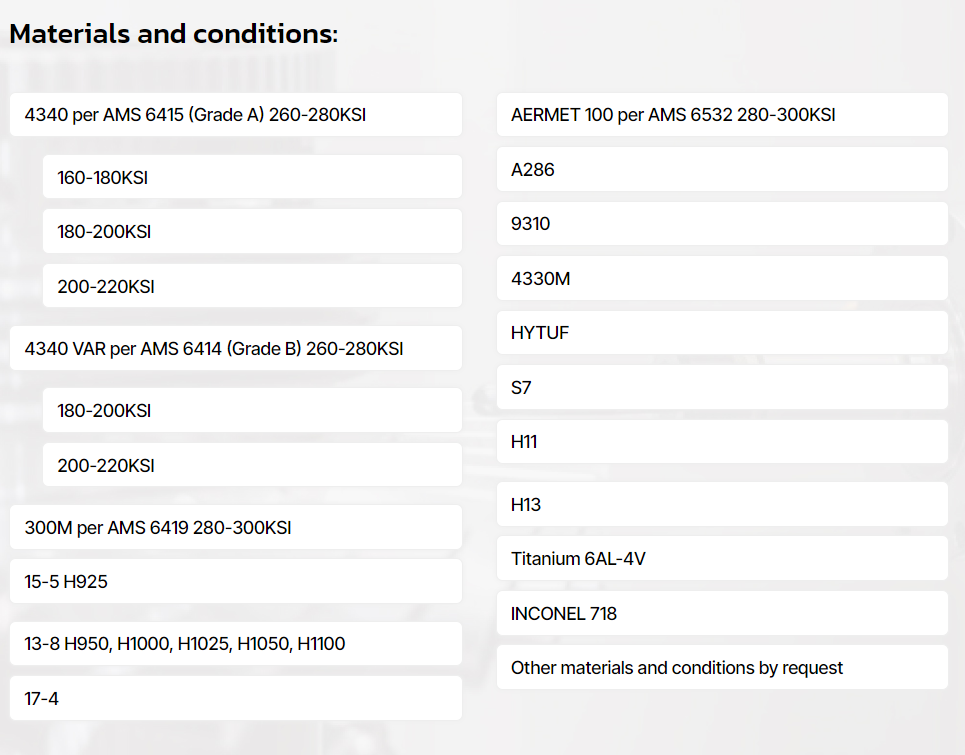The height and width of the screenshot is (755, 965).
Task: Click the 4340 per AMS 6415 Grade A item
Action: coord(235,115)
